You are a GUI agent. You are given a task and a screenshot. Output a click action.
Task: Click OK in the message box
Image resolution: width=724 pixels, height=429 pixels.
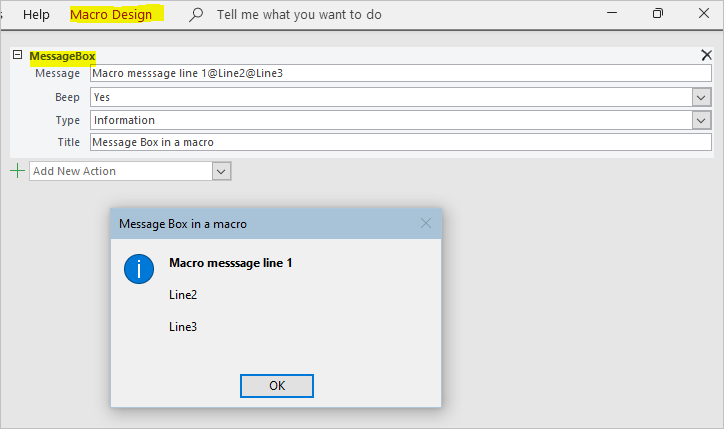point(277,386)
